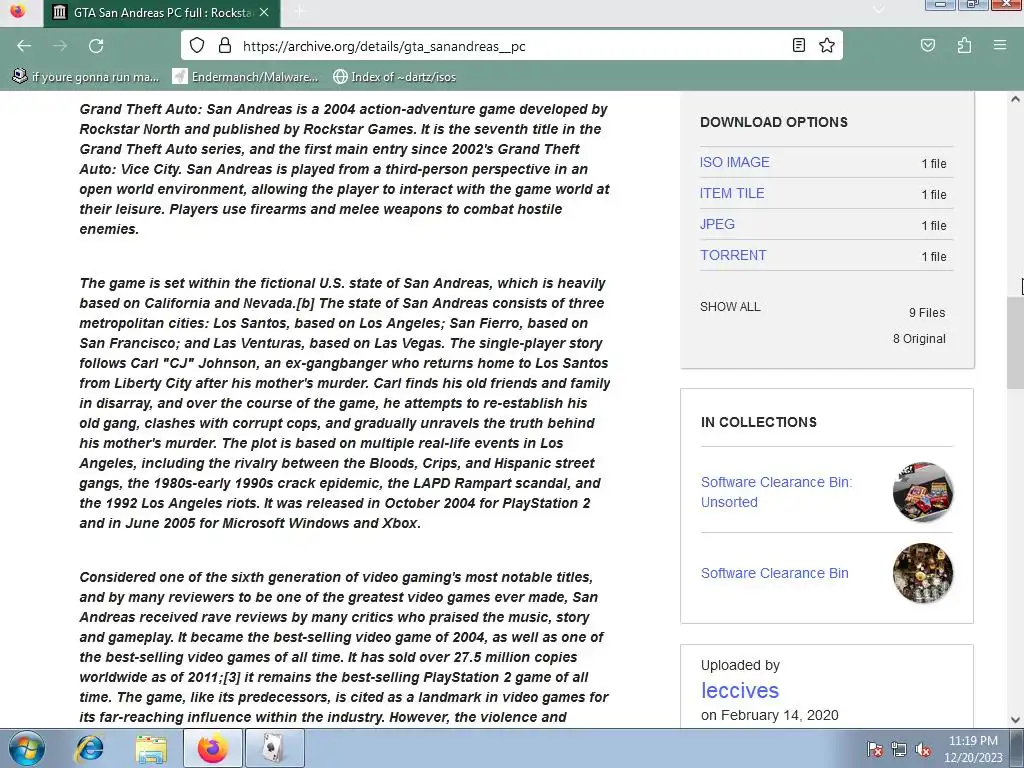This screenshot has width=1024, height=768.
Task: Save page to Pocket
Action: tap(928, 46)
